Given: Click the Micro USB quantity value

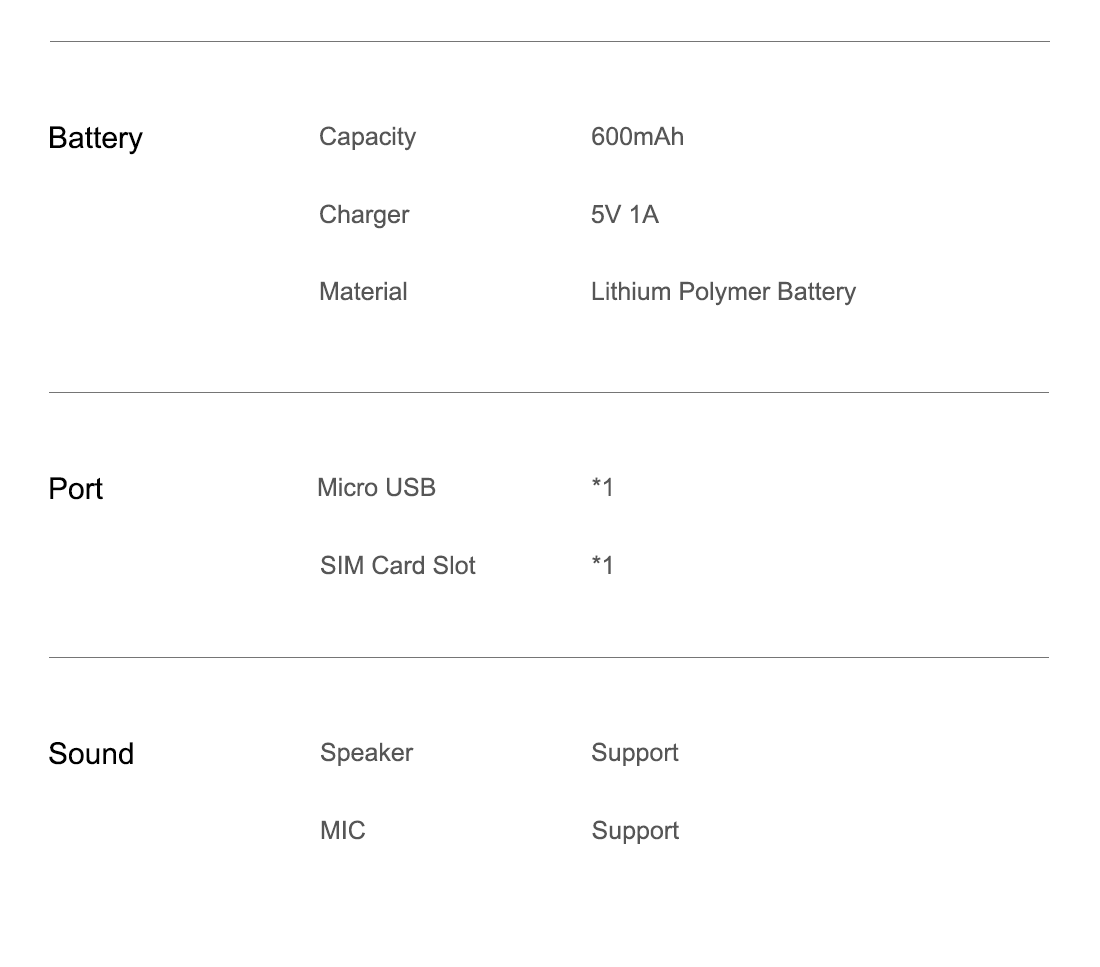Looking at the screenshot, I should click(x=602, y=488).
